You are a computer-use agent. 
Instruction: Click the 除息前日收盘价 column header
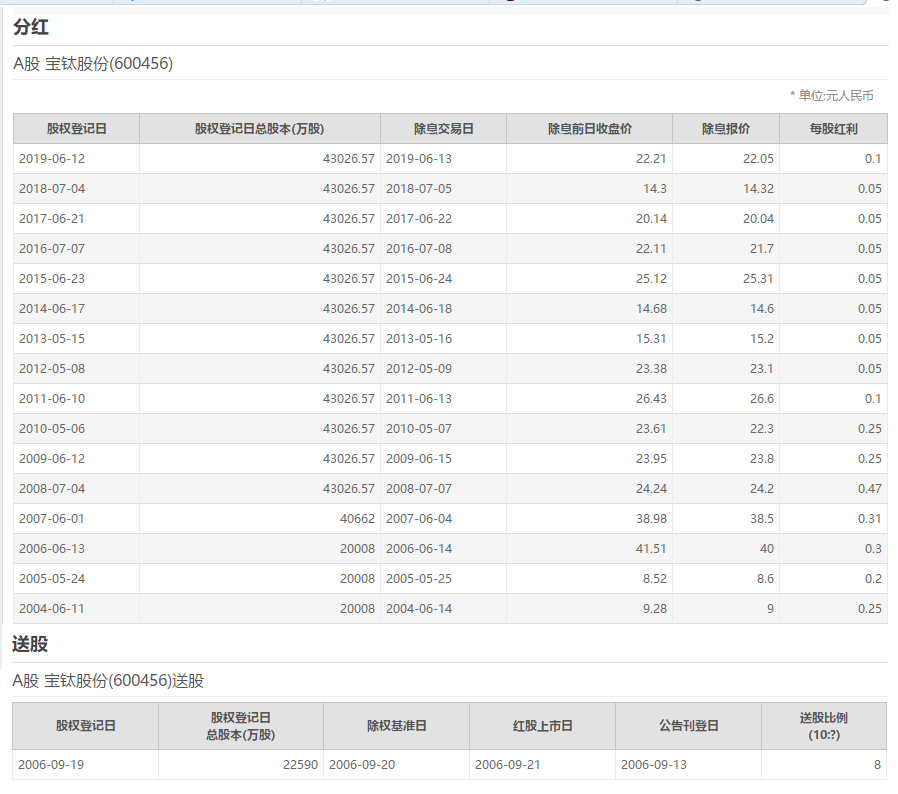(x=590, y=129)
